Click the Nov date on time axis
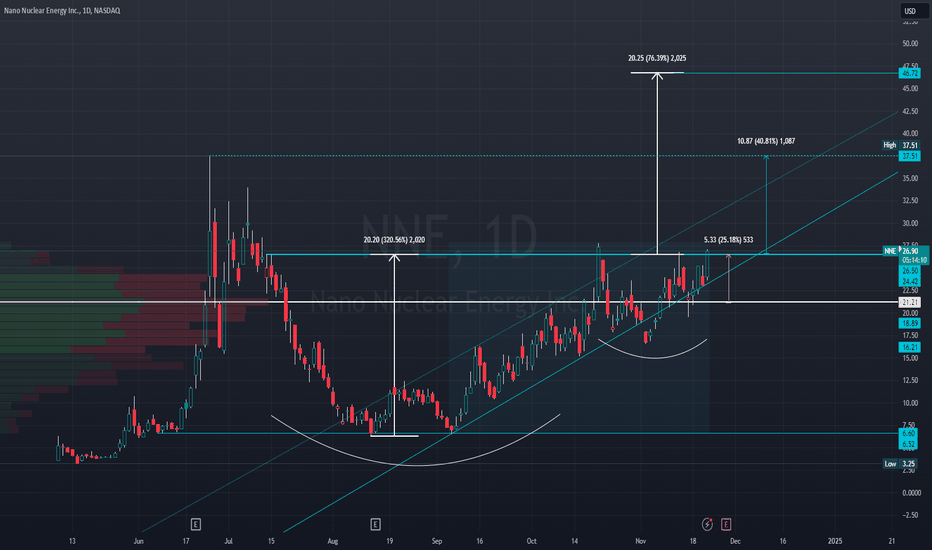 640,541
